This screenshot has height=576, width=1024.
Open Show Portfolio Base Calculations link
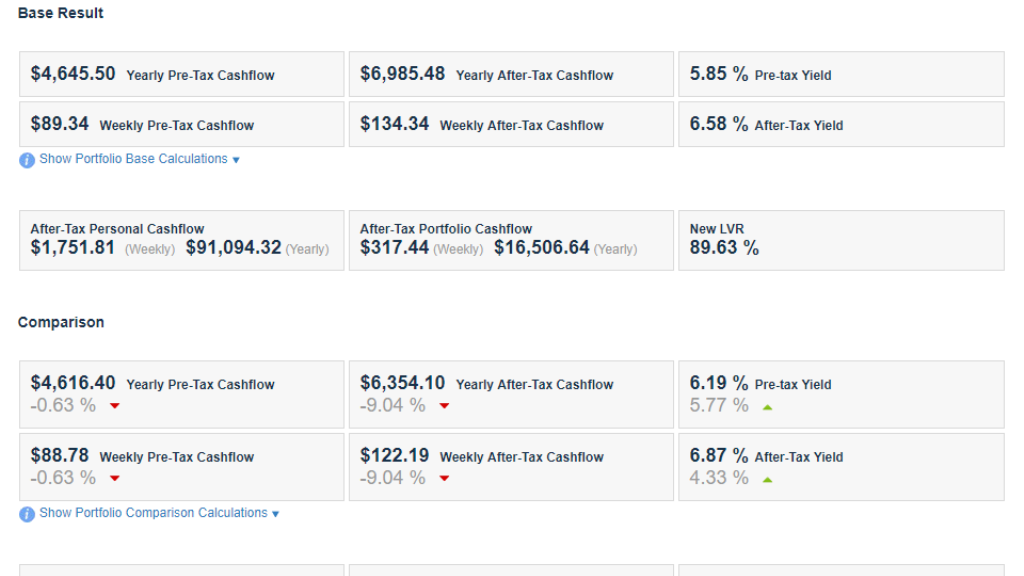(133, 159)
